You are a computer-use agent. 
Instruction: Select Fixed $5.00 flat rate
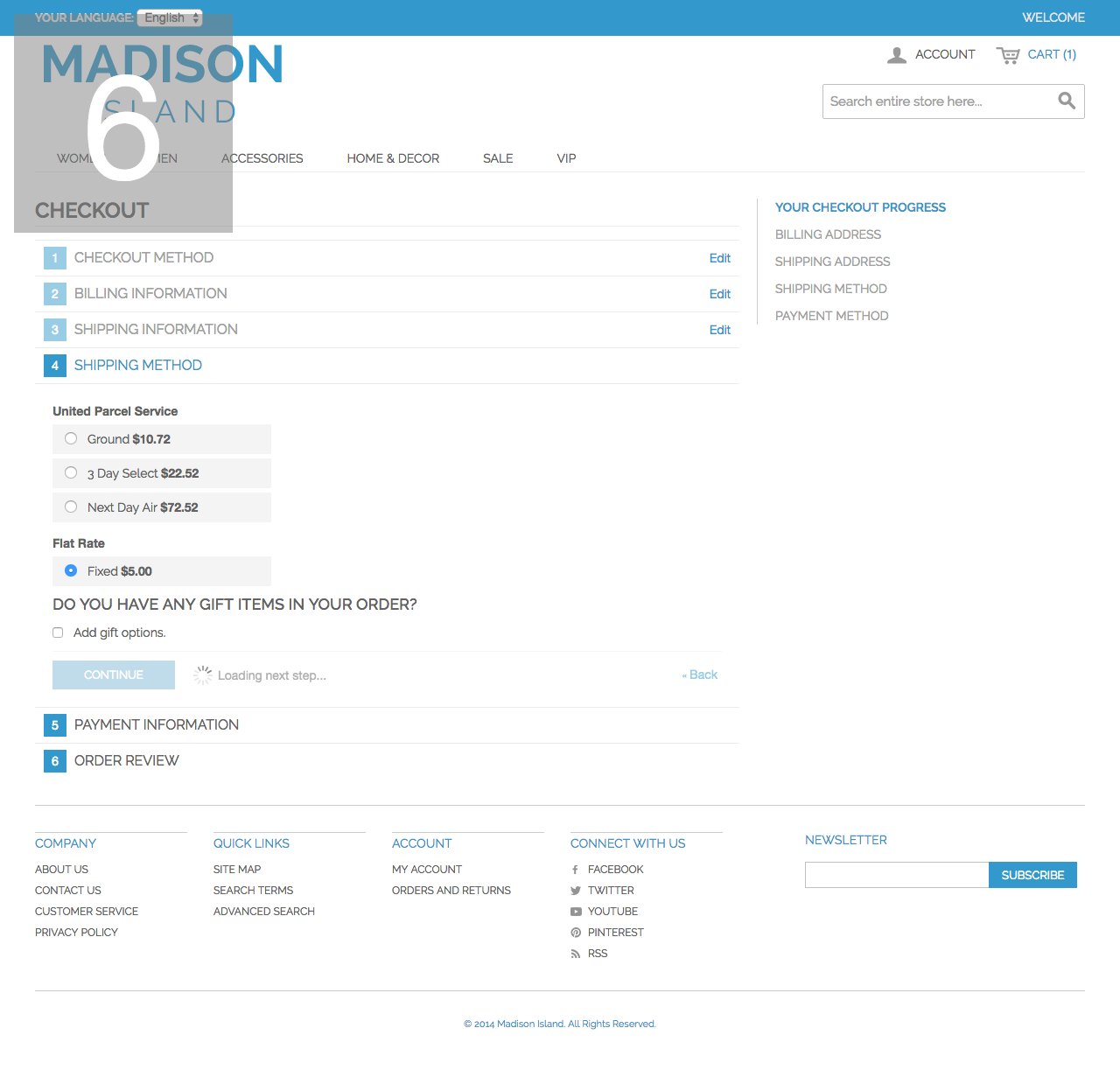click(71, 570)
